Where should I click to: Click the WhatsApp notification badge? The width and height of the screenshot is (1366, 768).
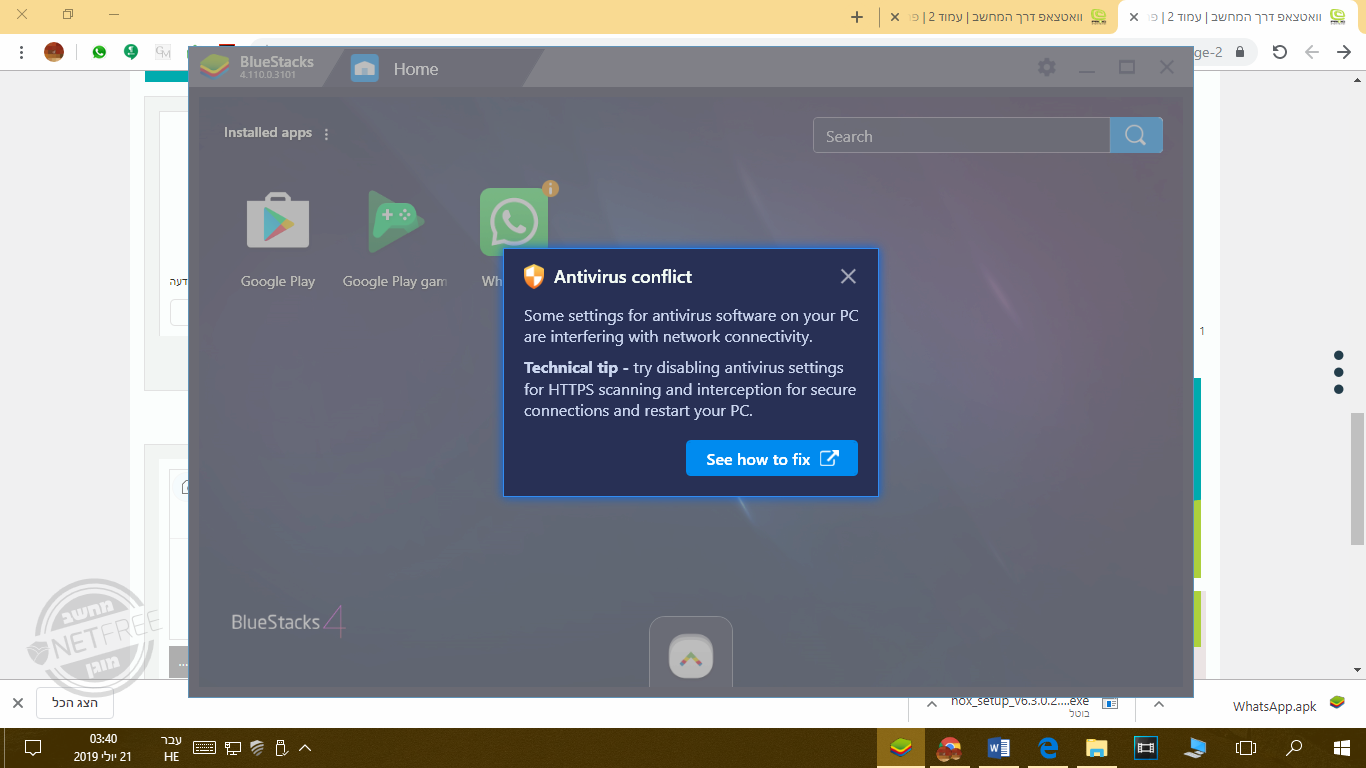click(550, 188)
